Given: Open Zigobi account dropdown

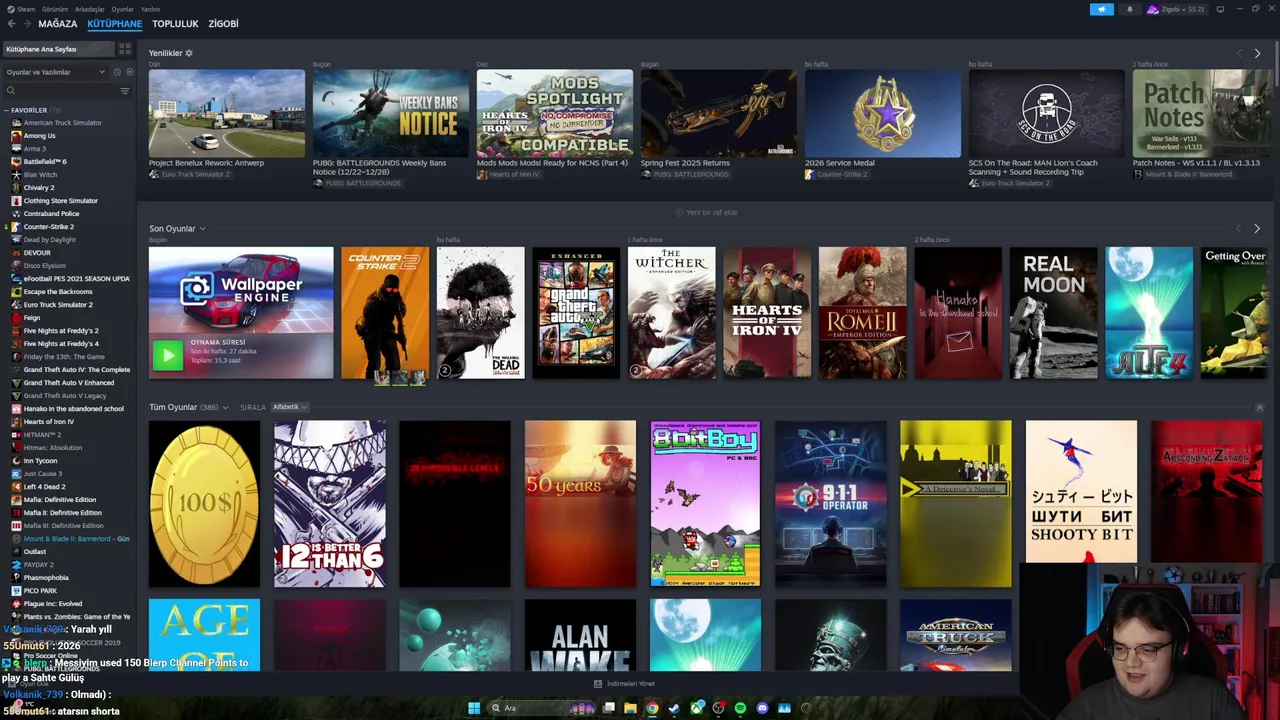Looking at the screenshot, I should tap(1175, 9).
